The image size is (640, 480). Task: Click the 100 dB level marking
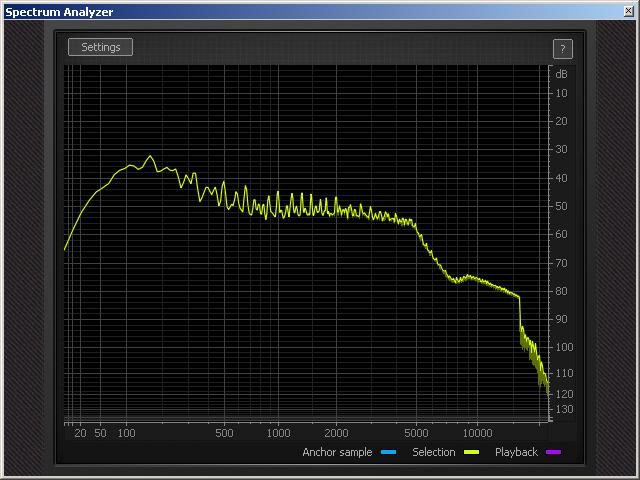561,347
